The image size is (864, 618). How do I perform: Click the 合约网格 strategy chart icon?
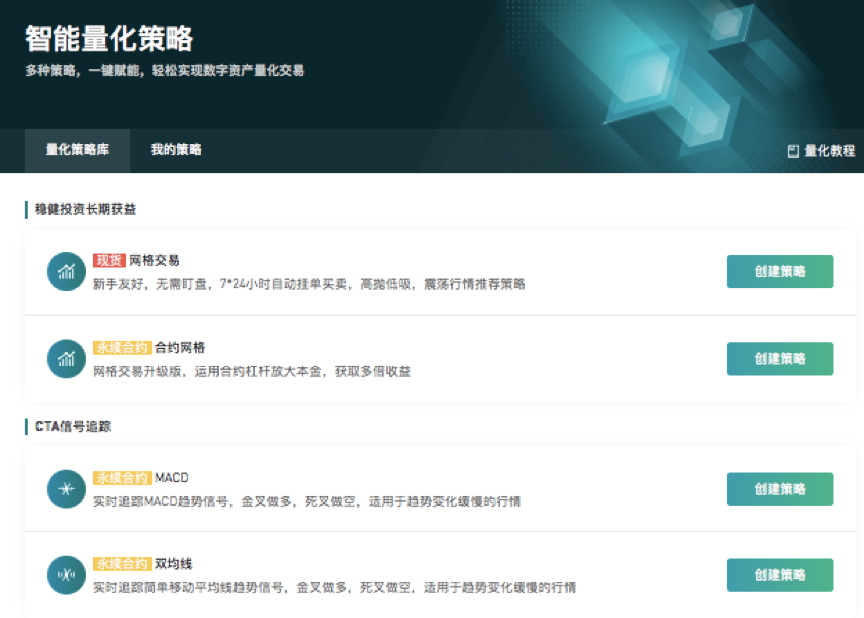[66, 359]
